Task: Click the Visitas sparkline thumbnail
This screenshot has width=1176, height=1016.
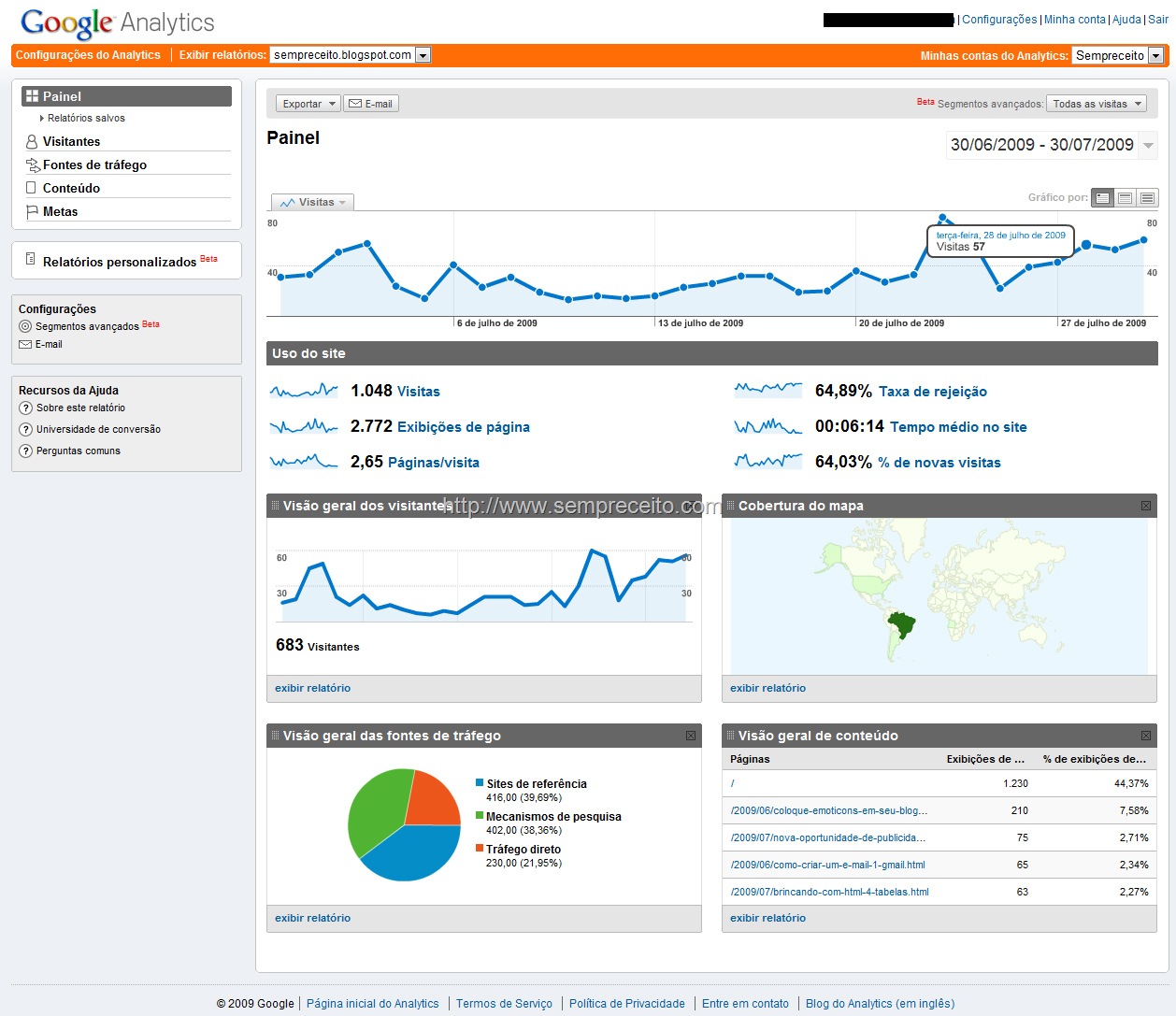Action: 304,391
